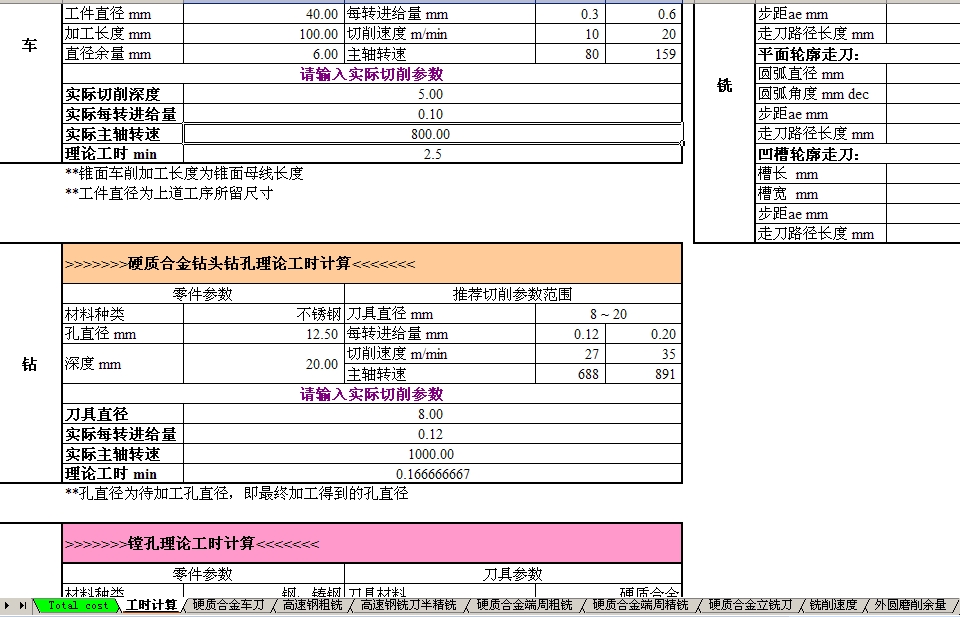Click the drilling spindle speed input 1000.00

pos(432,454)
